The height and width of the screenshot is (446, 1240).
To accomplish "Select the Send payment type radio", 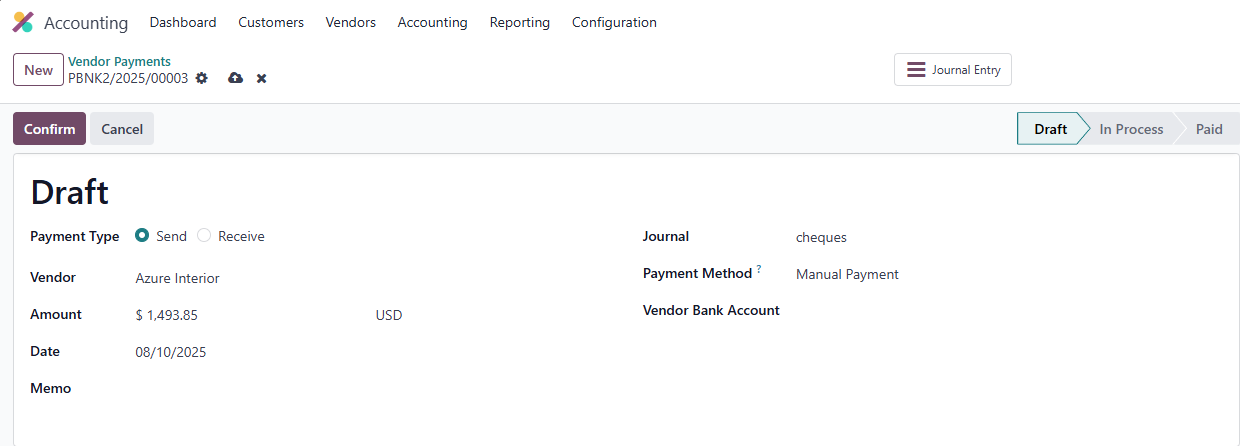I will (142, 236).
